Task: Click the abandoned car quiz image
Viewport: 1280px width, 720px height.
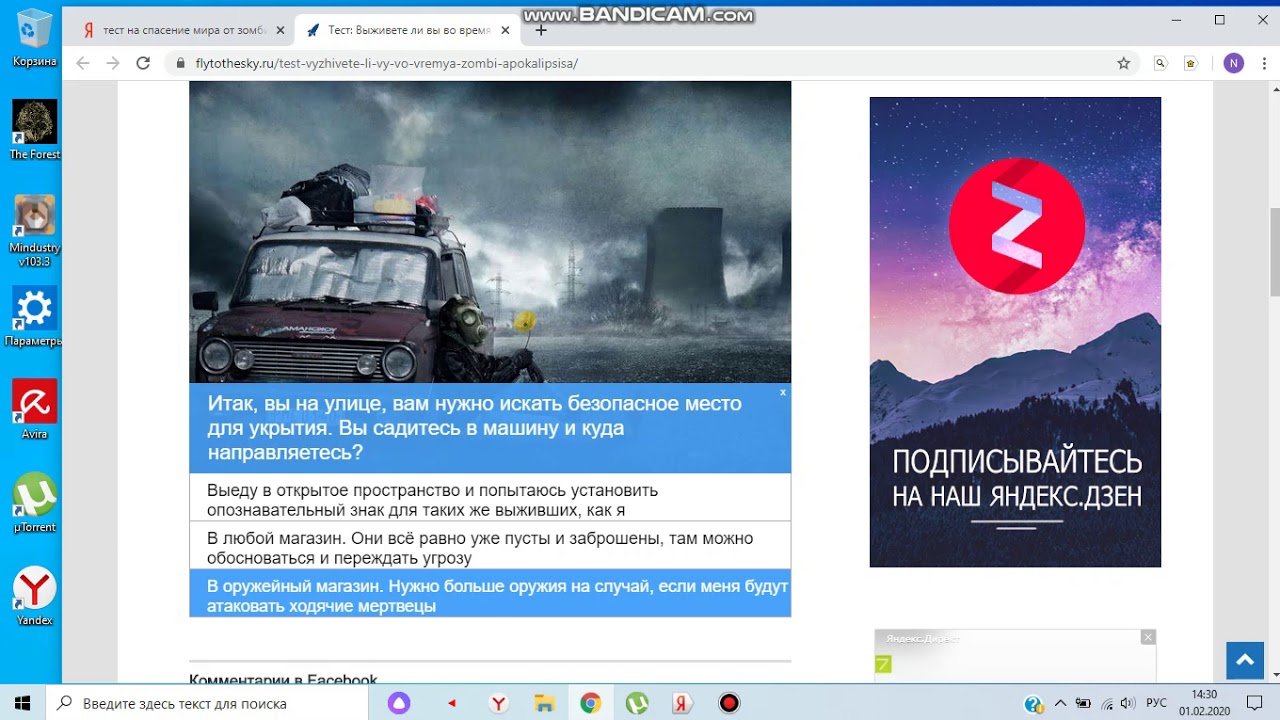Action: click(490, 232)
